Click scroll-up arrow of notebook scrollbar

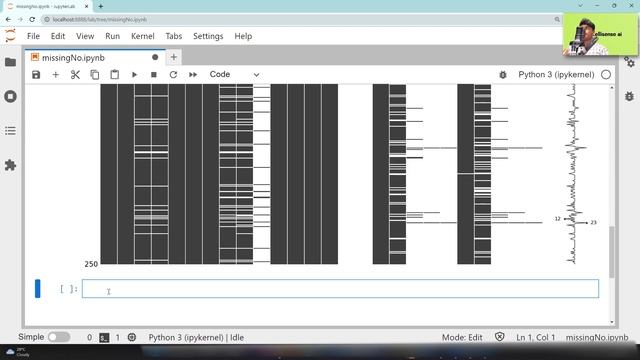(x=611, y=88)
